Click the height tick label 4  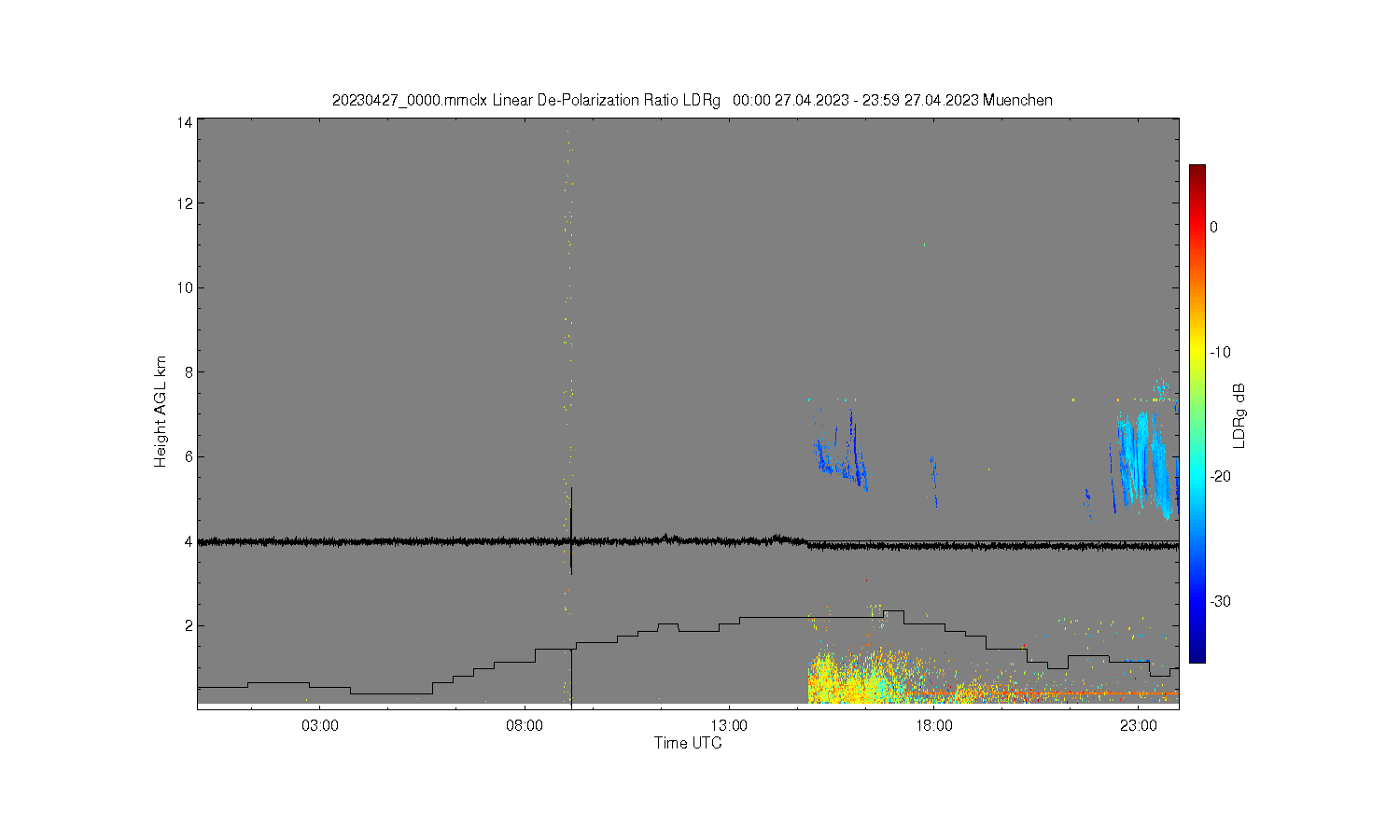(189, 541)
